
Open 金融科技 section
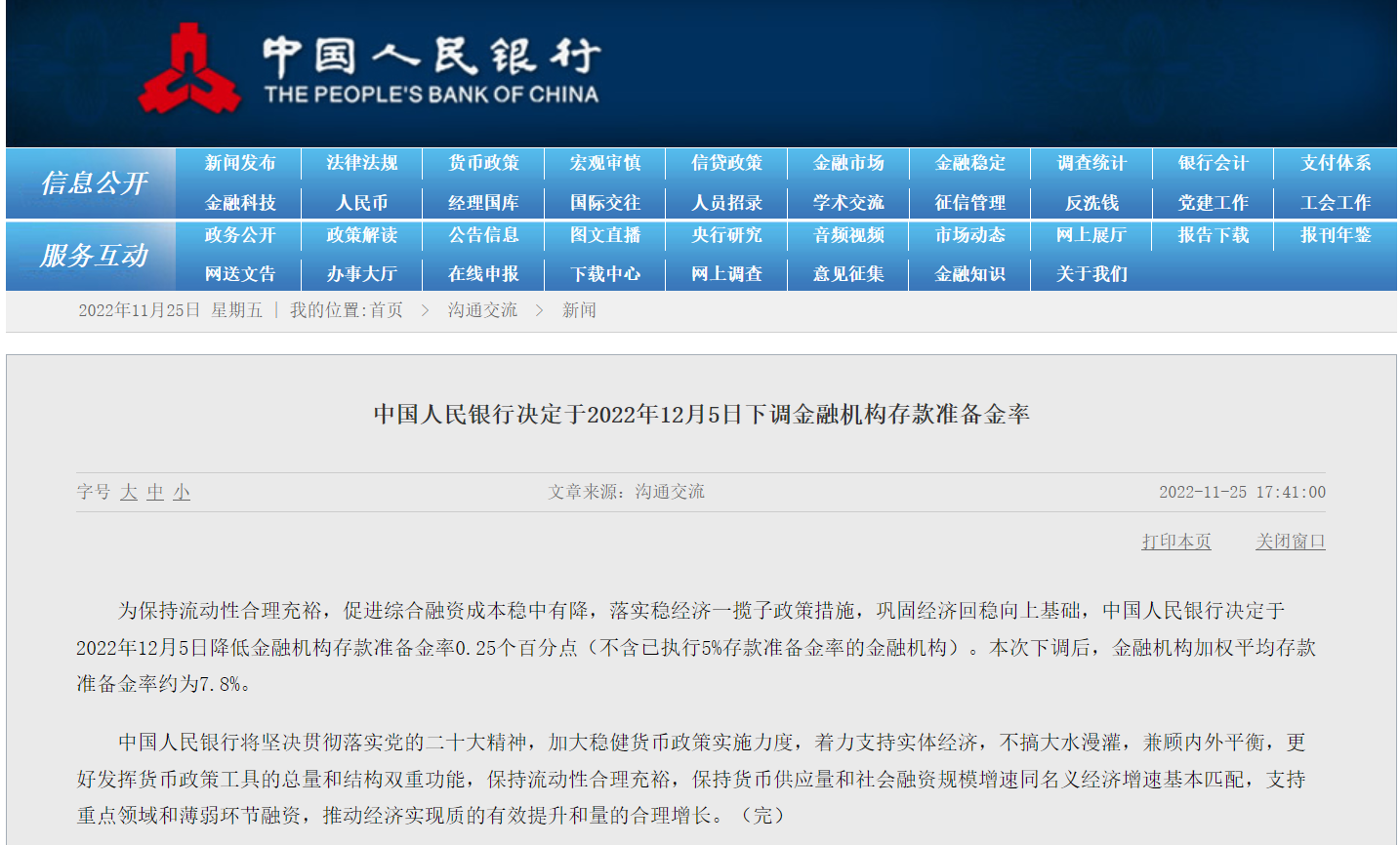(x=240, y=203)
